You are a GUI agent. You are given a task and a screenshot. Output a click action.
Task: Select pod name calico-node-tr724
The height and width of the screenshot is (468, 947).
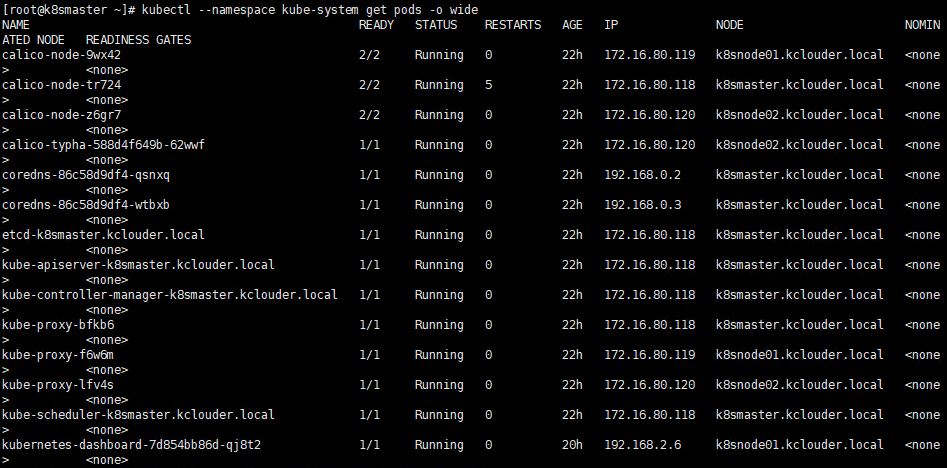(65, 85)
